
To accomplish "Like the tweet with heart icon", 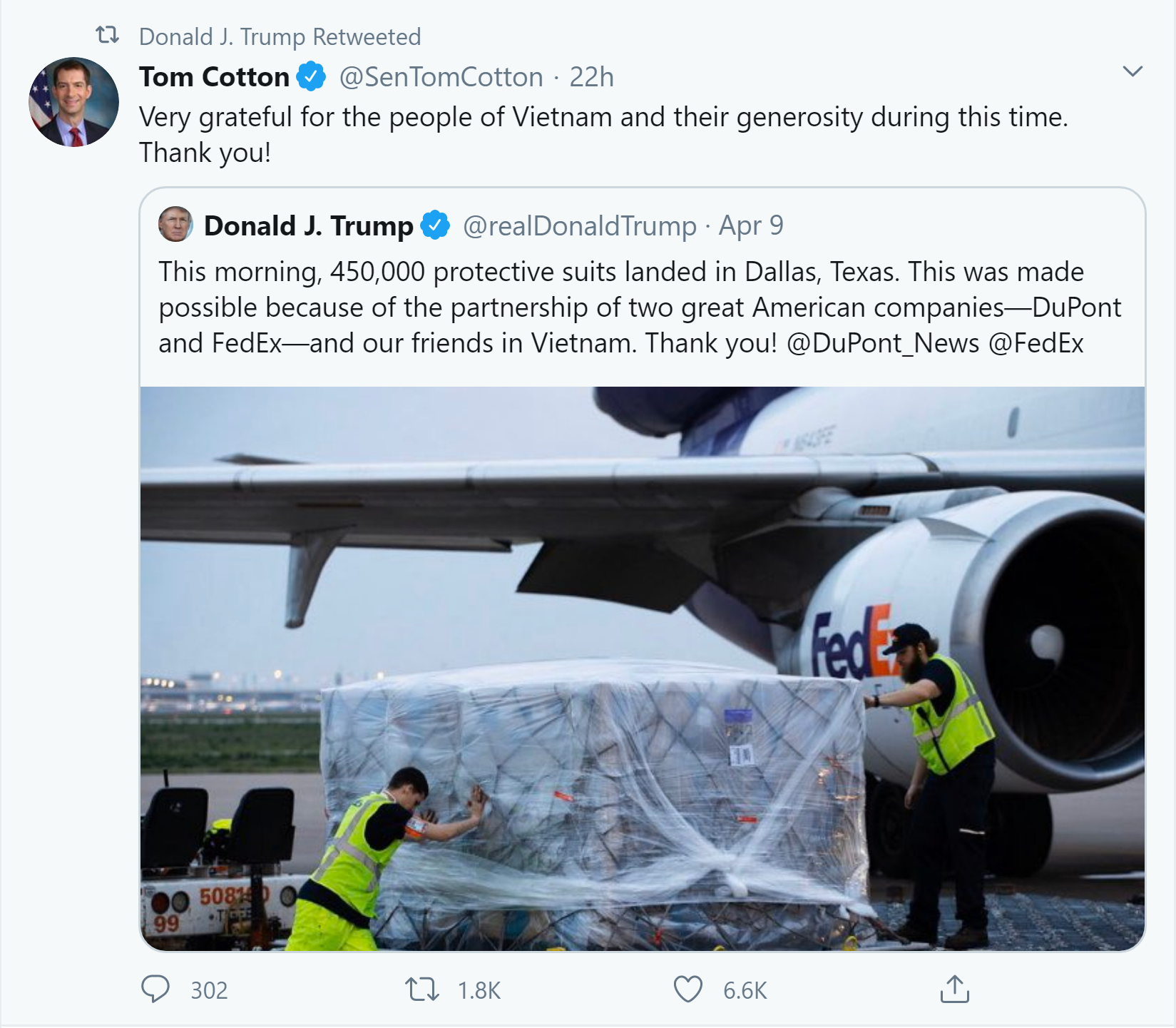I will (x=688, y=989).
